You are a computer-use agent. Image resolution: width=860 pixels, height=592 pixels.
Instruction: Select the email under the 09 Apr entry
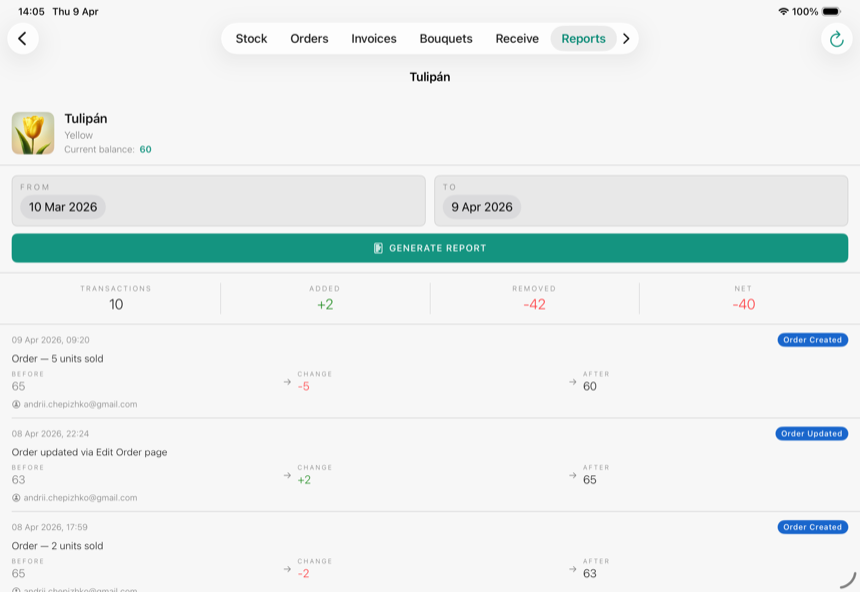(81, 404)
